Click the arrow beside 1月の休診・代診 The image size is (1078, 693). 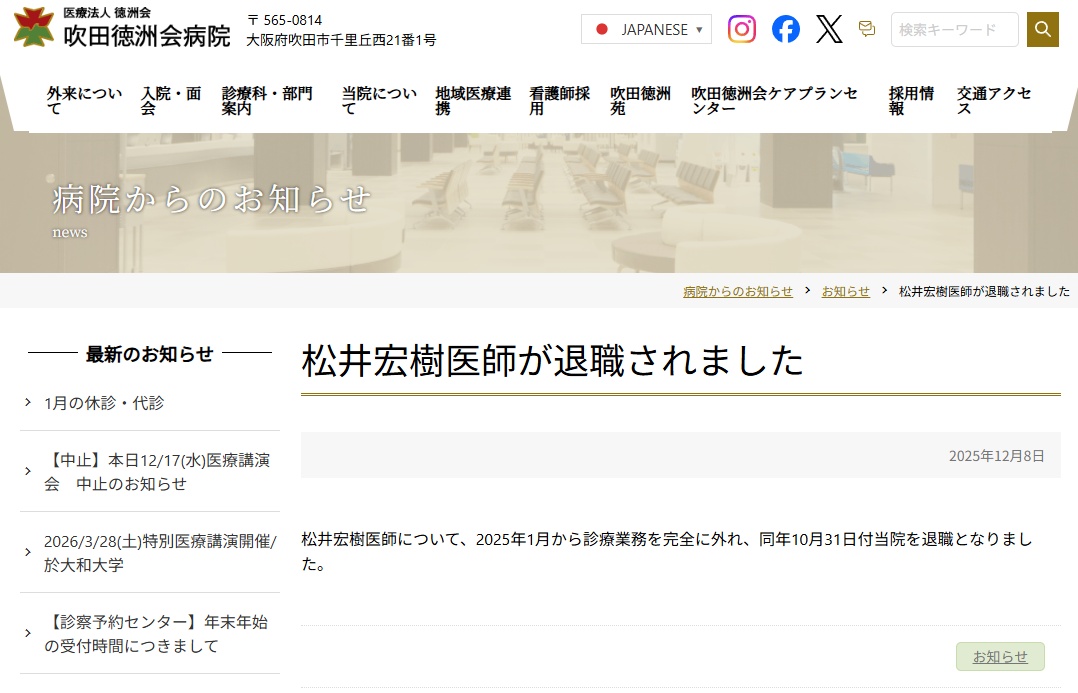[x=28, y=403]
